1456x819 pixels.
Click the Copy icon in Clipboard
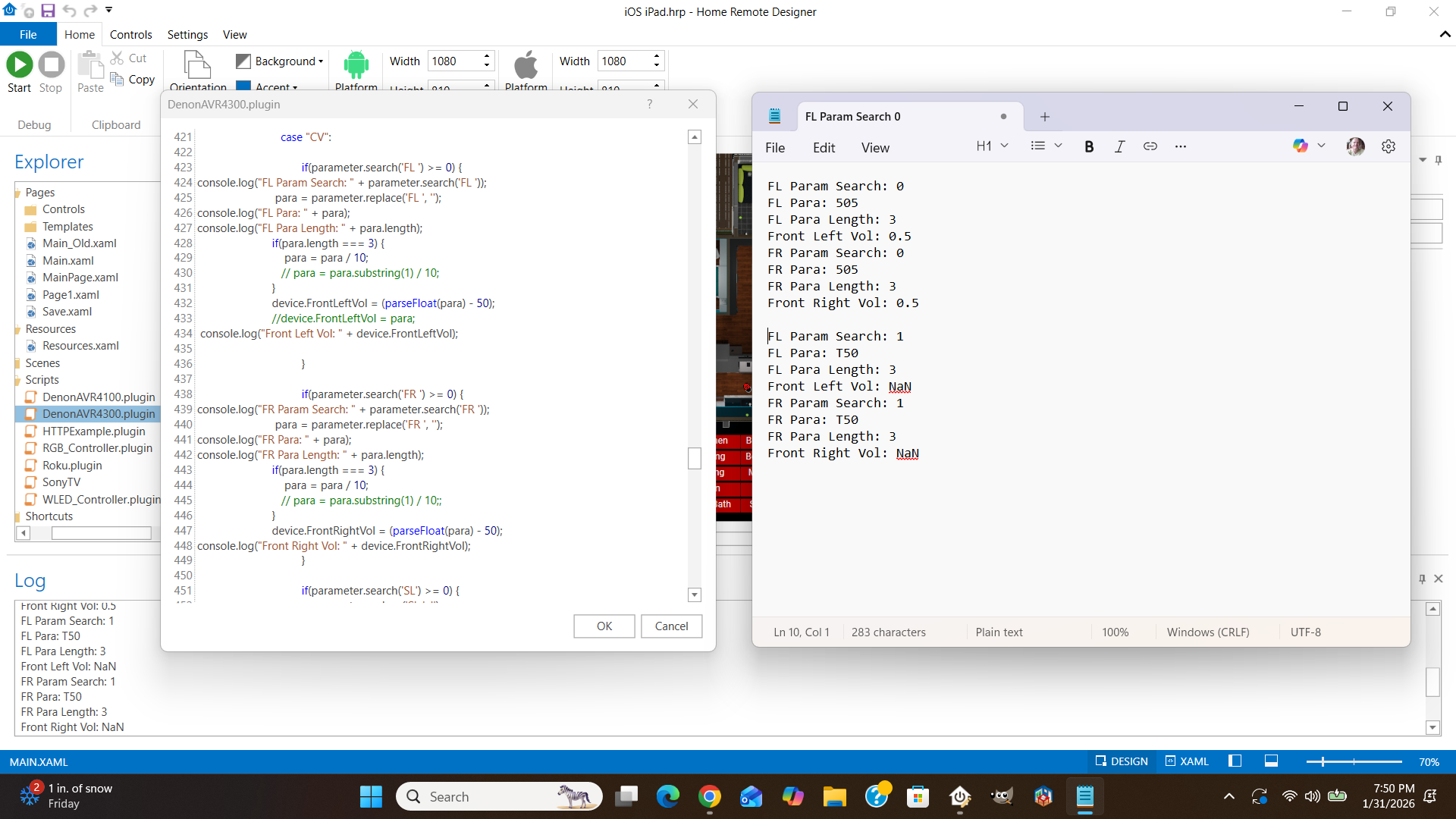(x=118, y=79)
